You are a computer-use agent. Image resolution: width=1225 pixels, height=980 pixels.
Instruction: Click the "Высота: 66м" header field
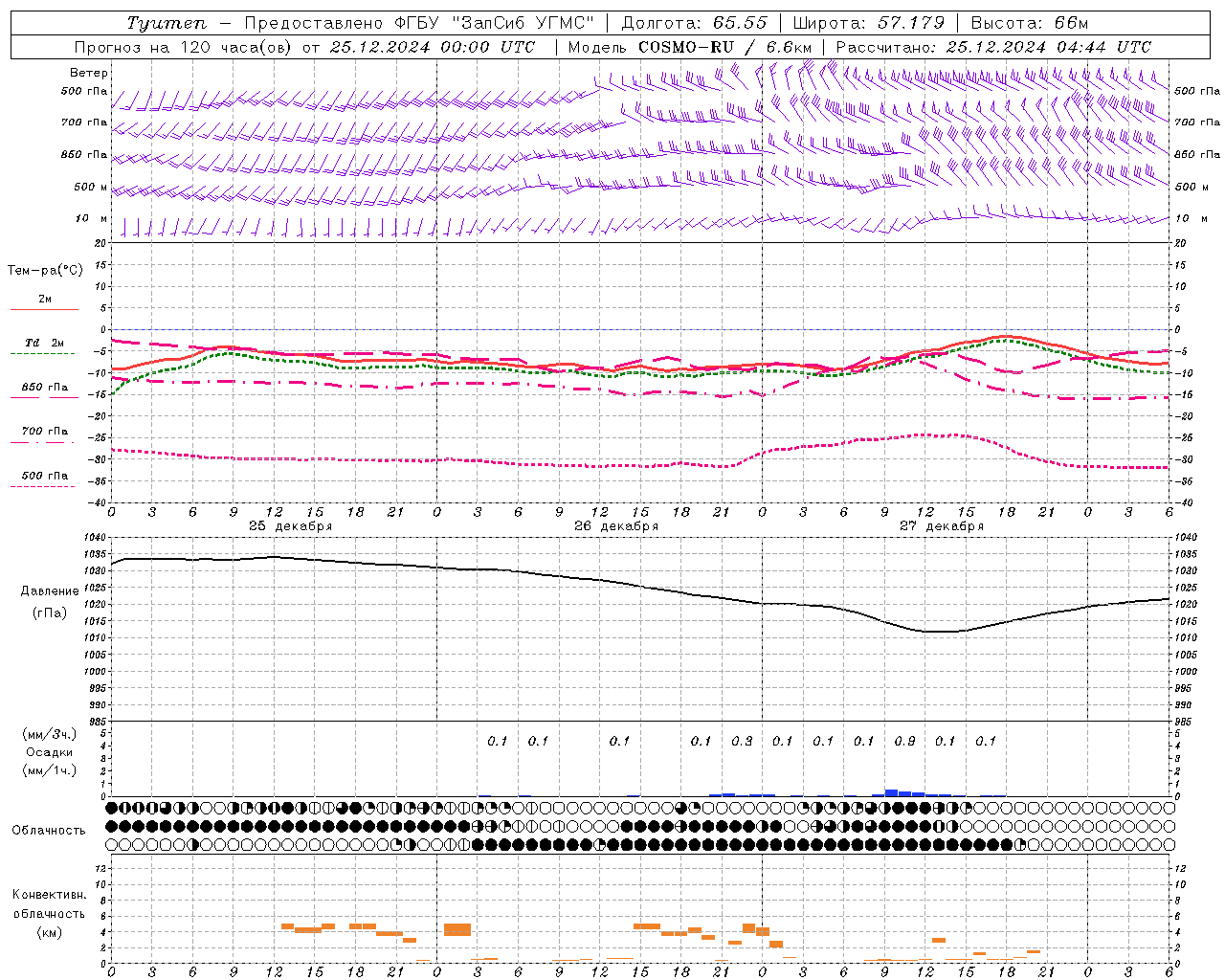(x=1030, y=23)
